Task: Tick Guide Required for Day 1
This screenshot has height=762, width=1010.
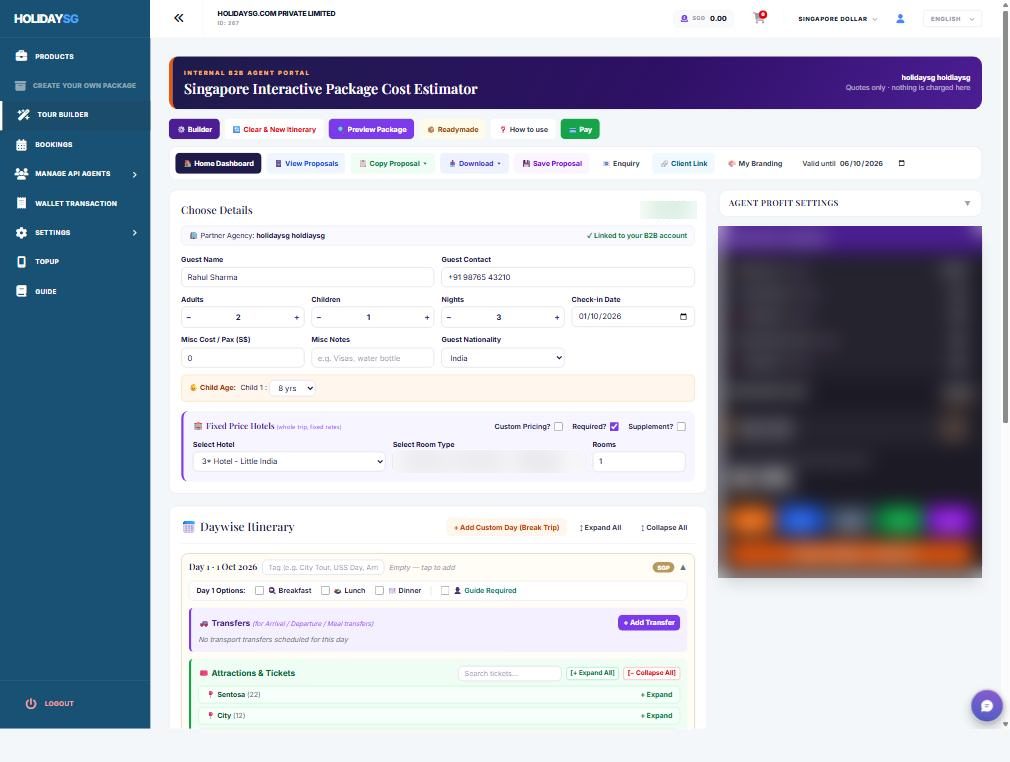Action: coord(445,591)
